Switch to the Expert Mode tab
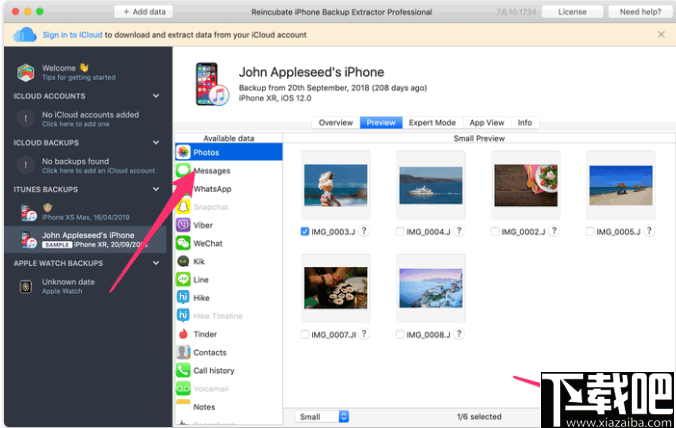 pos(432,122)
